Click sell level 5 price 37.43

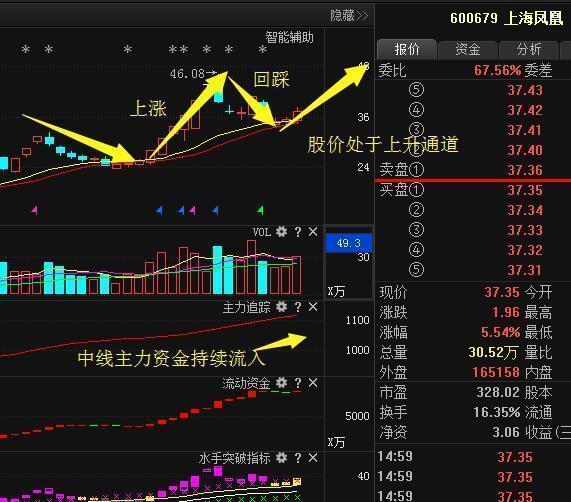(525, 90)
